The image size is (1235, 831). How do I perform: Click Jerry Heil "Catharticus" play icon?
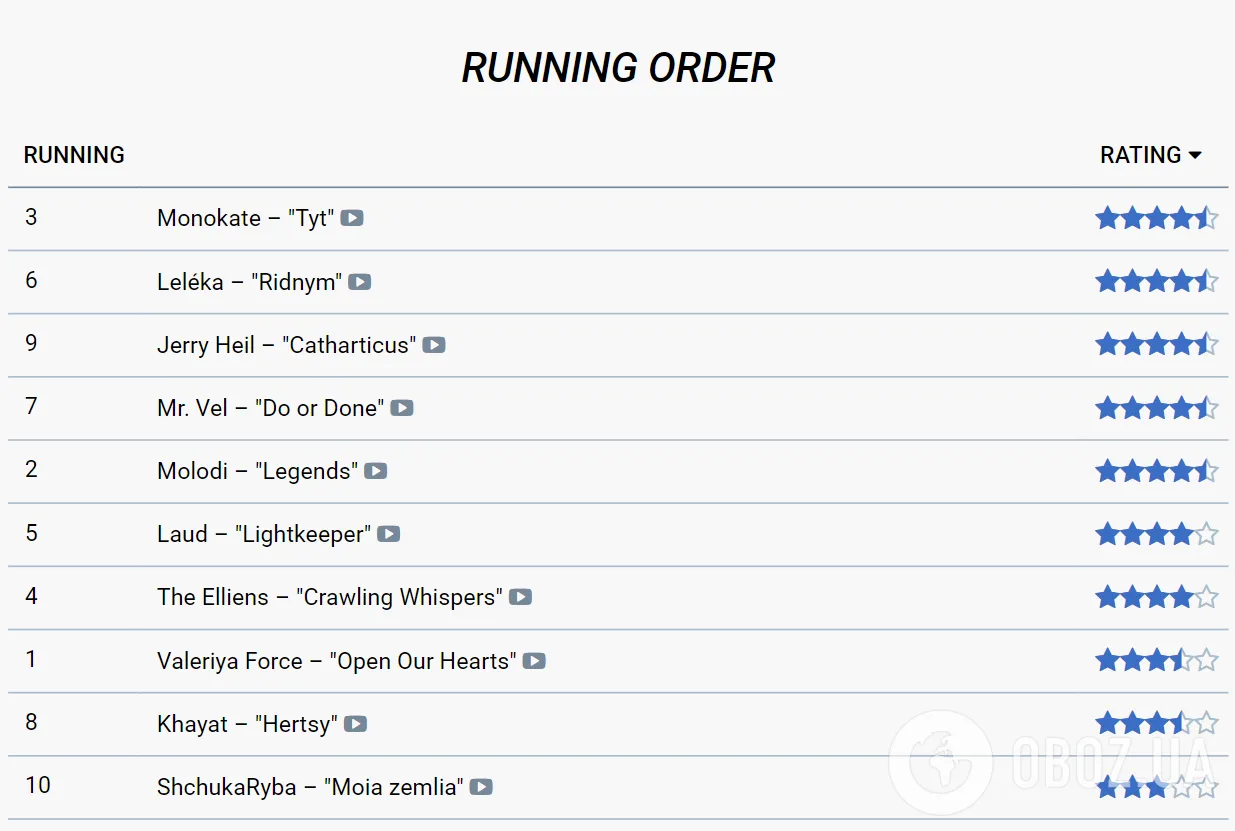(x=434, y=345)
